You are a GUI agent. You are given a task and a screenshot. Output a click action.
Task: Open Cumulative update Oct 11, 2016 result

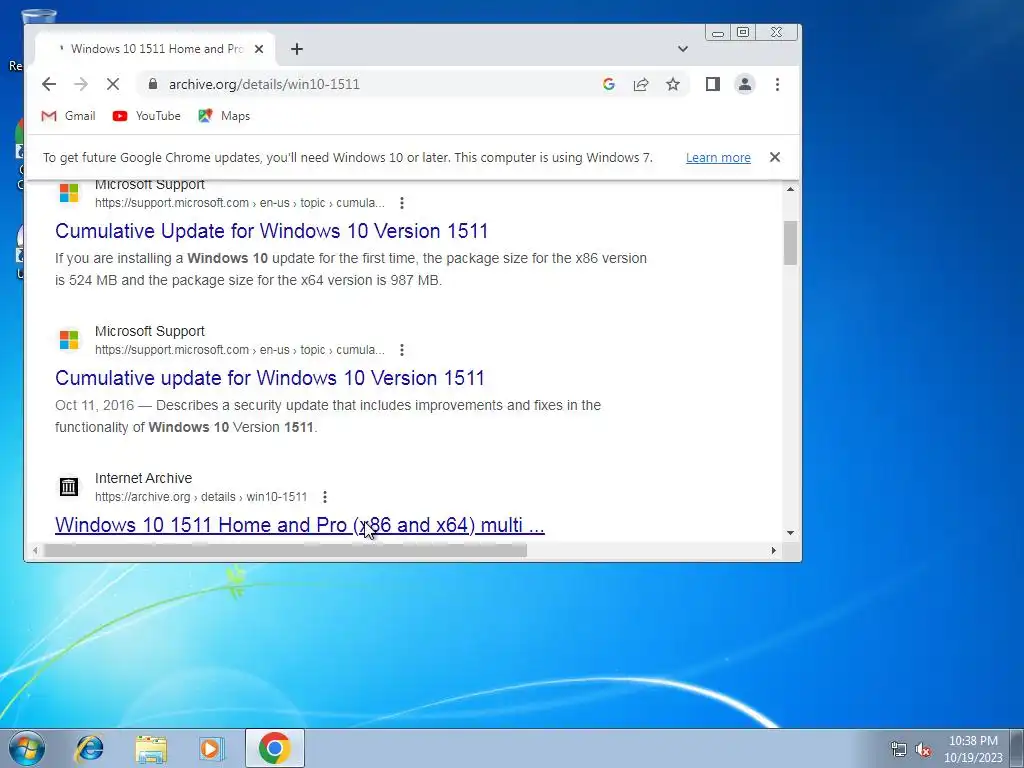(x=270, y=377)
